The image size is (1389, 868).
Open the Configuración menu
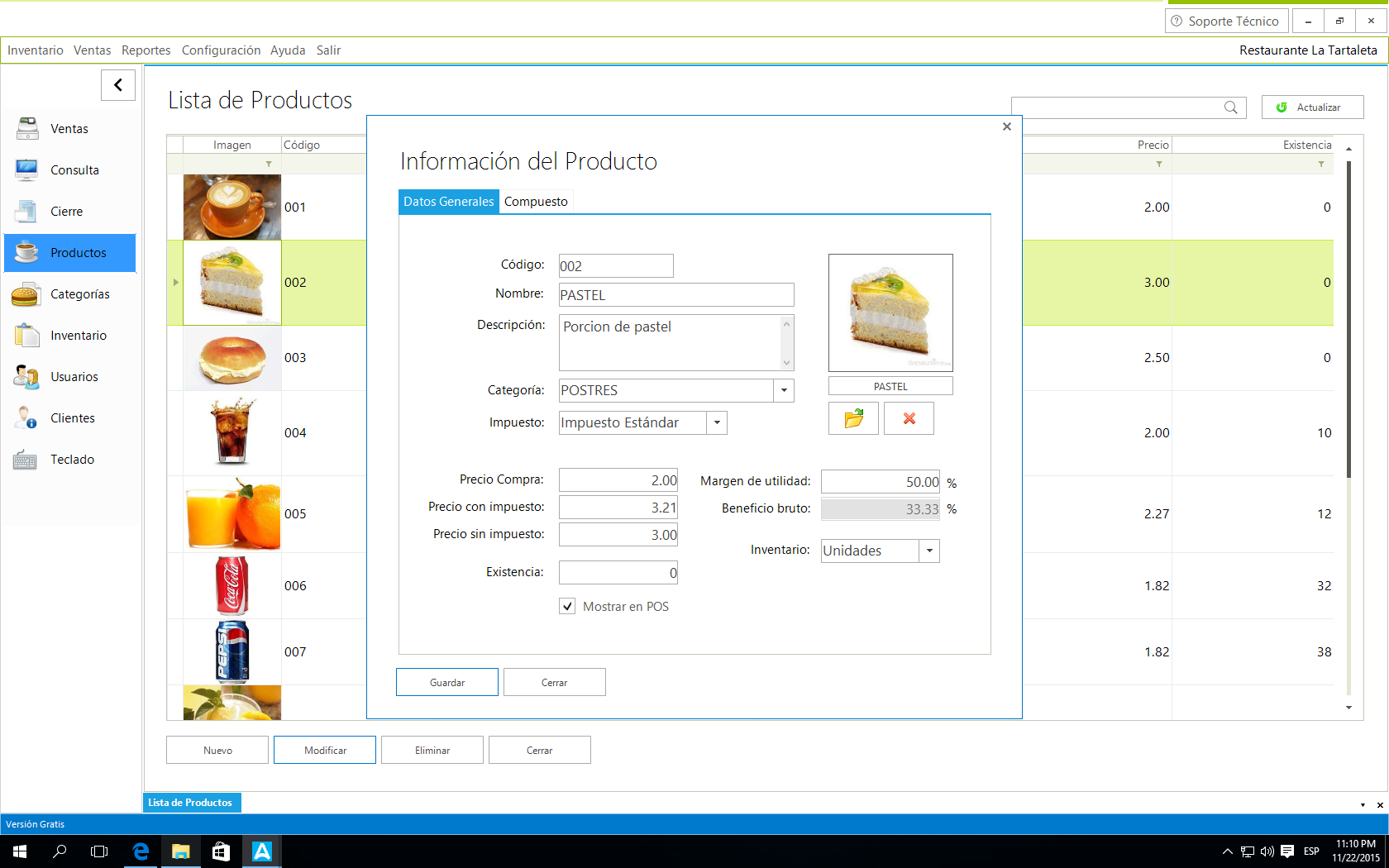221,50
